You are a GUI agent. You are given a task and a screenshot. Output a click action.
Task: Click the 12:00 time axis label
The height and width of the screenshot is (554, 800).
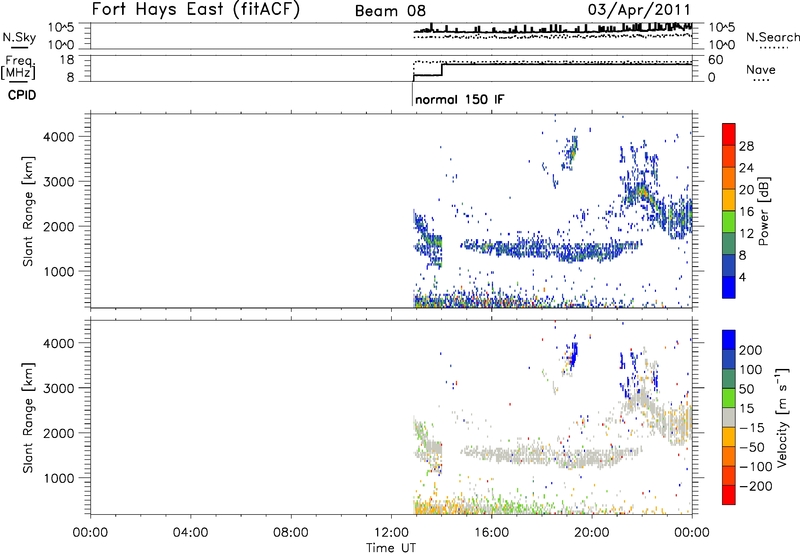(391, 533)
